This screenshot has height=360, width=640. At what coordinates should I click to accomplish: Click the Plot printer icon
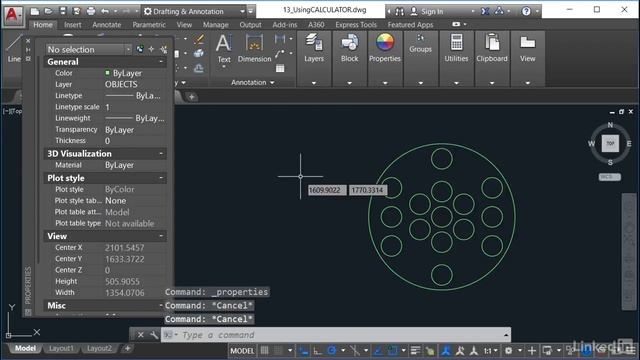coord(91,11)
